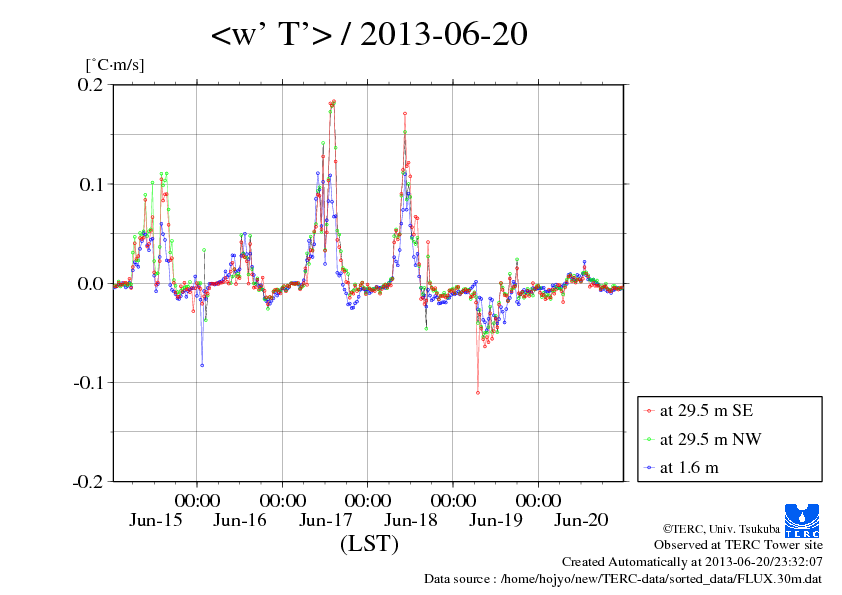Screen dimensions: 842x595
Task: Select legend label 'at 1.6 m'
Action: pos(689,468)
